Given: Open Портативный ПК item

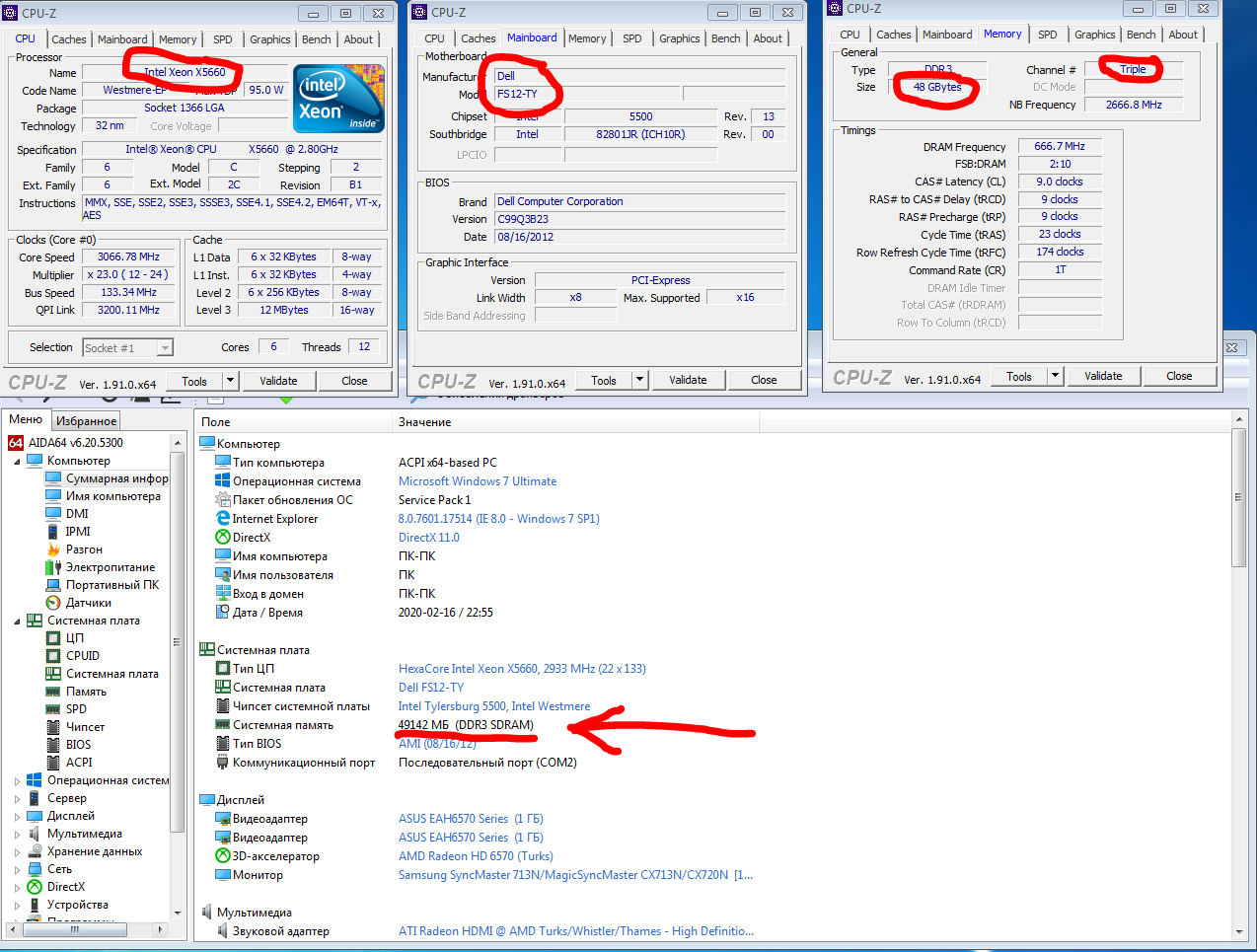Looking at the screenshot, I should (112, 585).
